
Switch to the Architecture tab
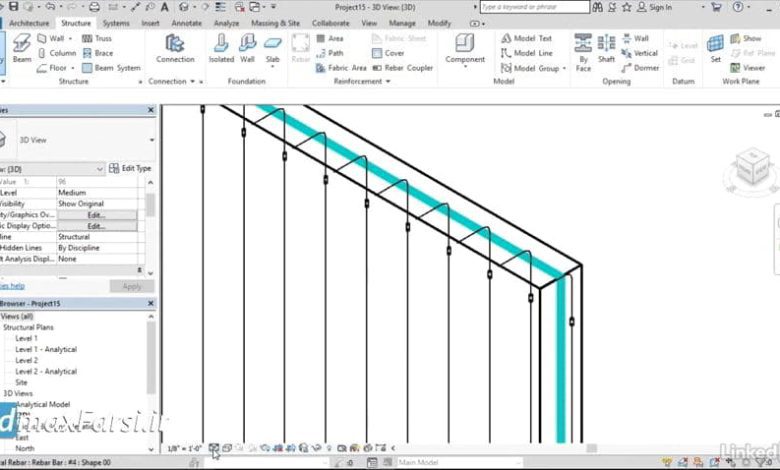29,23
